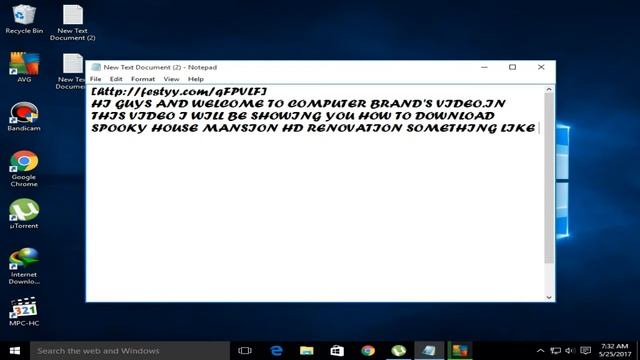Click the festyy.com URL text line

(179, 91)
